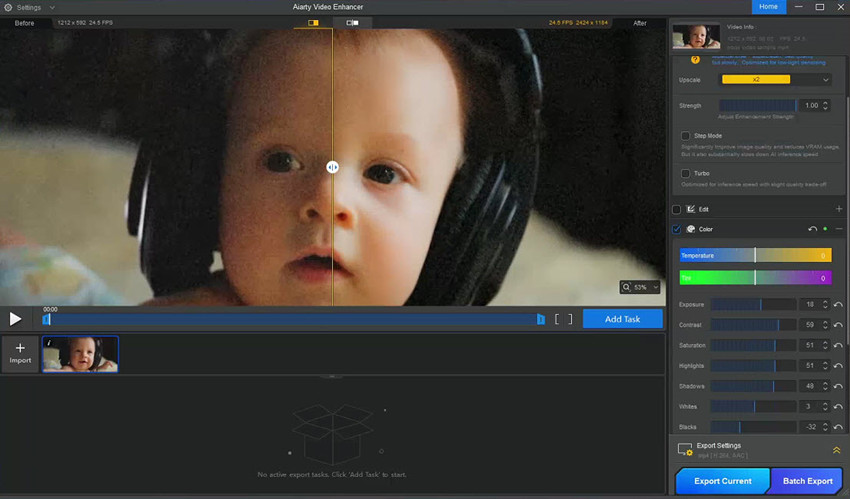Image resolution: width=850 pixels, height=499 pixels.
Task: Click the Shadows slider track
Action: (x=753, y=386)
